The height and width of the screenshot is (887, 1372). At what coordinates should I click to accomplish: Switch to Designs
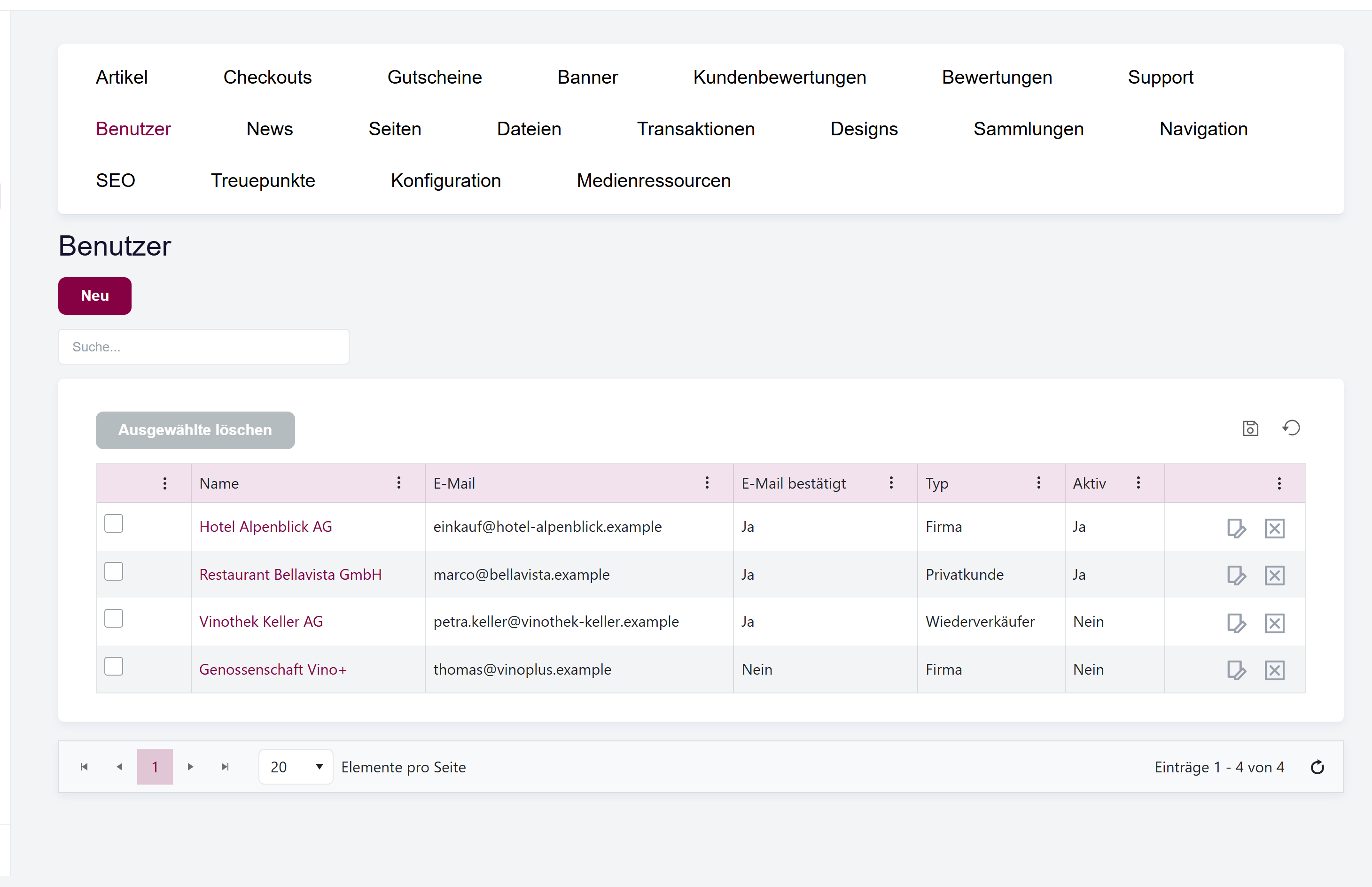click(x=864, y=129)
